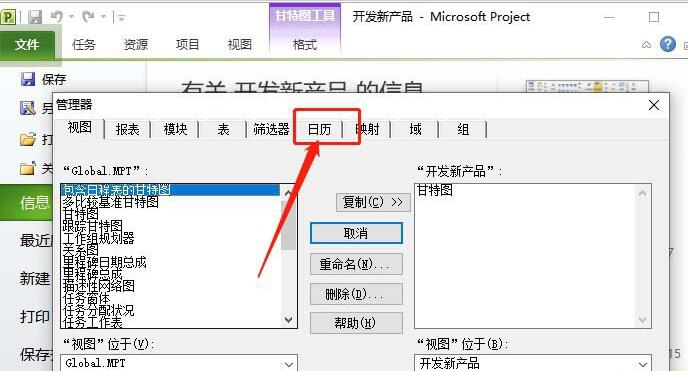Select the 视图 tab in the Organizer dialog
688x371 pixels.
[x=79, y=128]
